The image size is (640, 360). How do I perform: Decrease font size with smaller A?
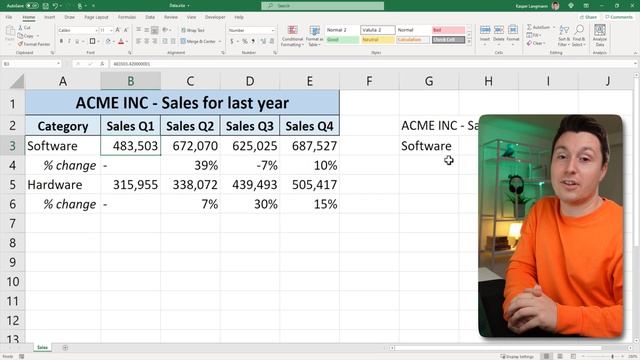[126, 30]
